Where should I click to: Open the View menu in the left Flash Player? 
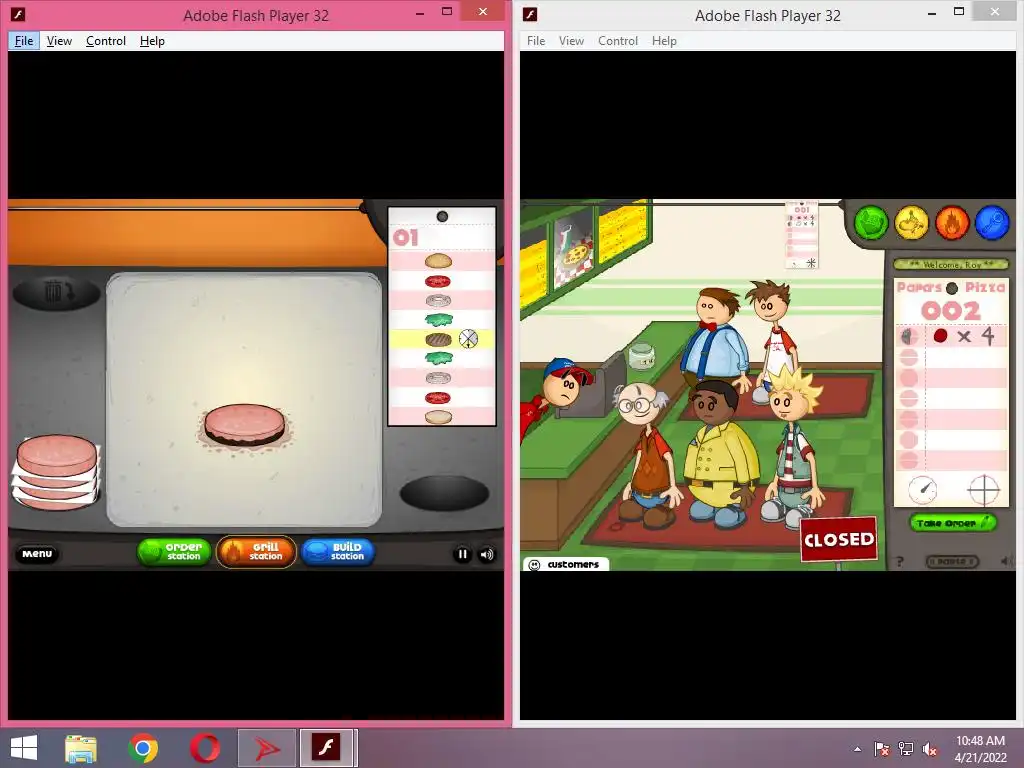[59, 40]
